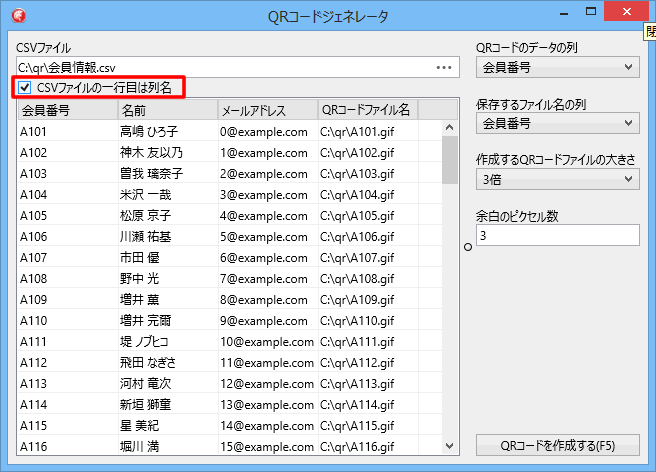Select the cell C:\qr\A110.gif

click(x=365, y=321)
